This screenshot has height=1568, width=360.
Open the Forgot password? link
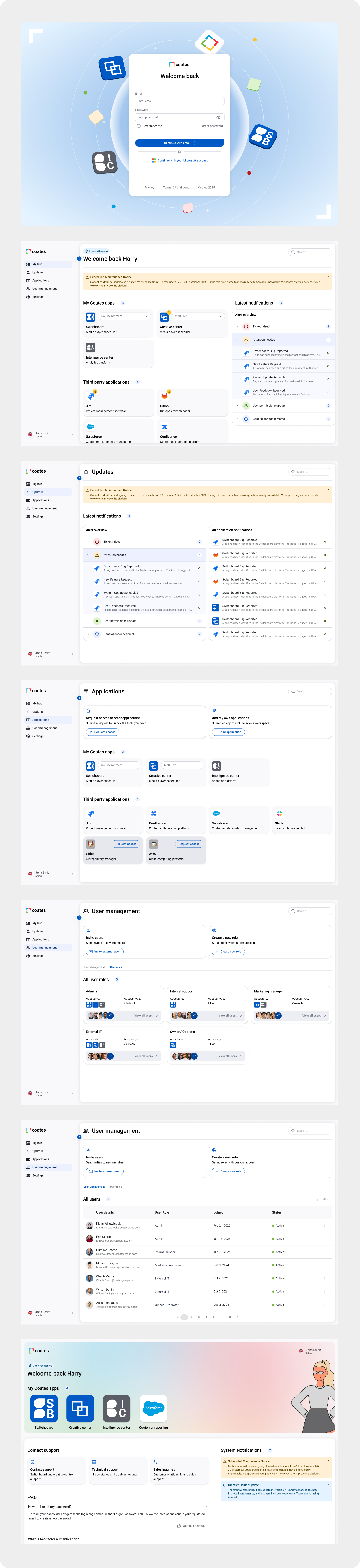tap(212, 126)
